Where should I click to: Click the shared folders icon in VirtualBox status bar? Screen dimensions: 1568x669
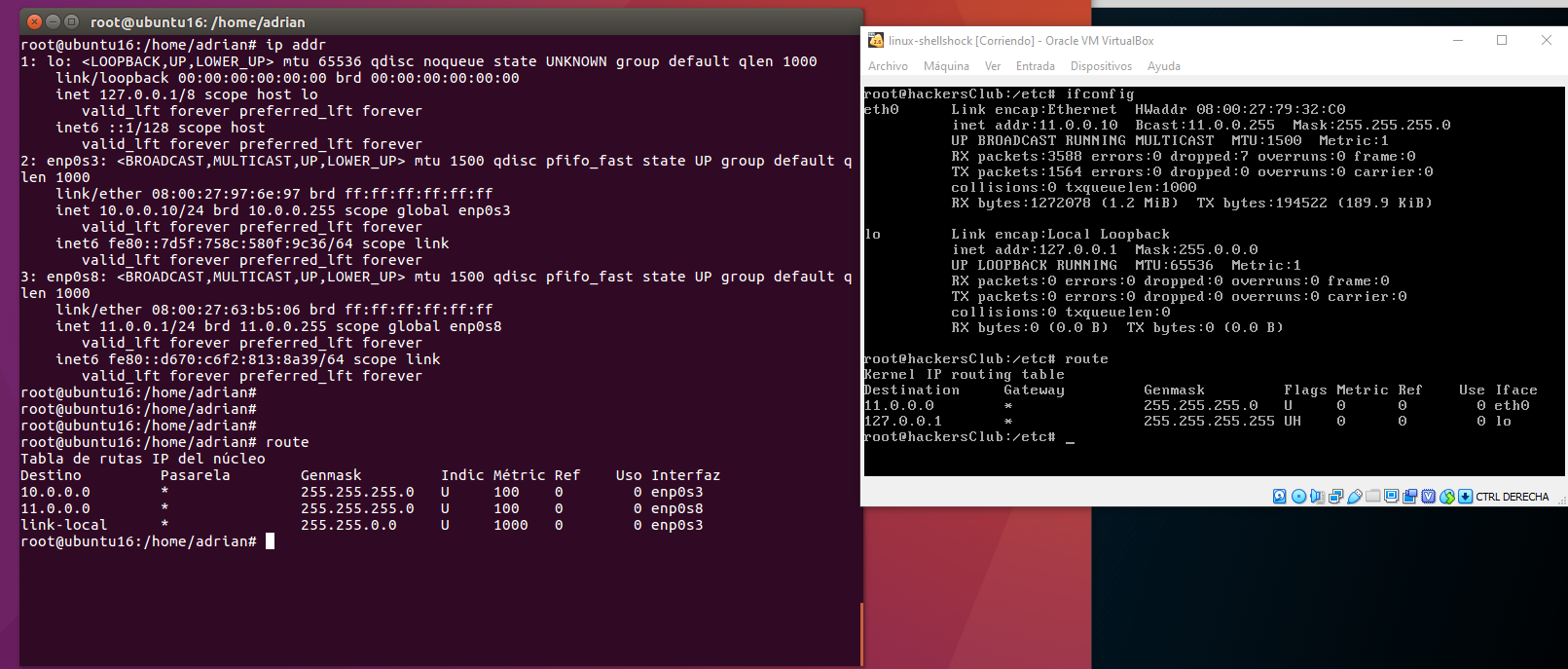pyautogui.click(x=1372, y=496)
